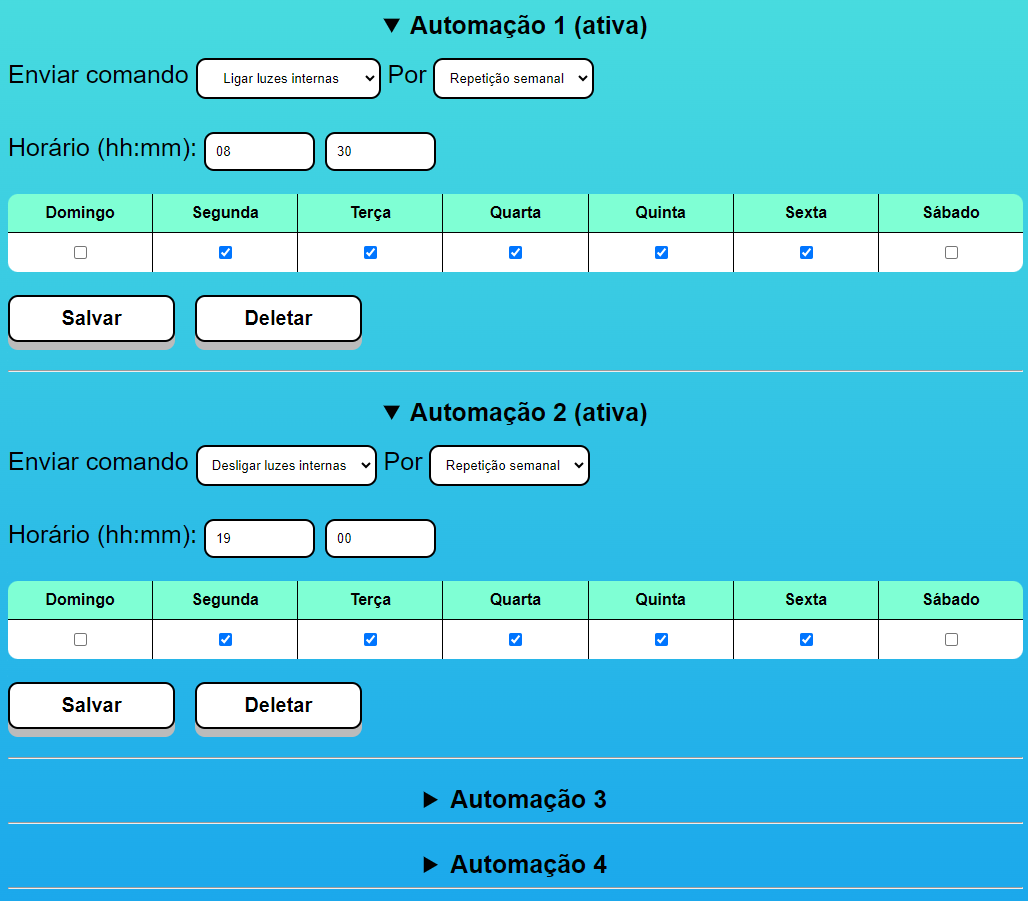Collapse the Automação 2 section
This screenshot has height=901, width=1028.
click(515, 413)
